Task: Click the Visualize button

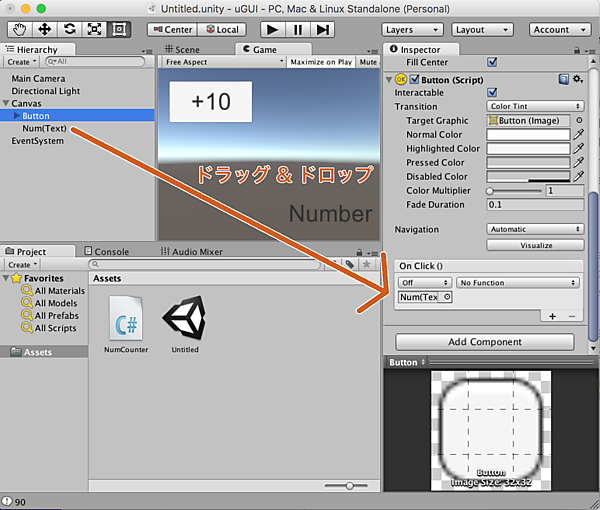Action: pyautogui.click(x=535, y=245)
